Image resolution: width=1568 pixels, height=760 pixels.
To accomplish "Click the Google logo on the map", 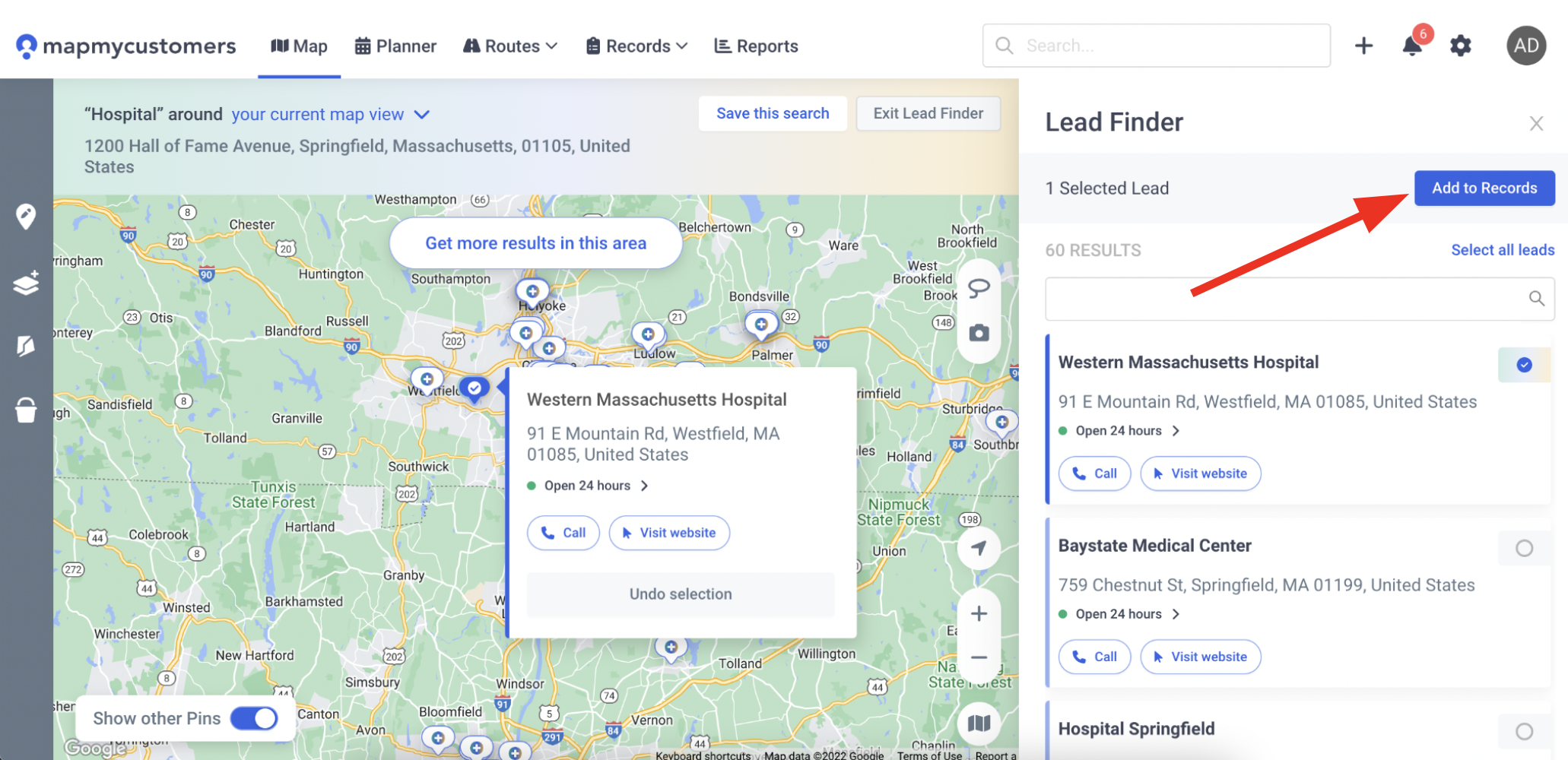I will (x=94, y=748).
